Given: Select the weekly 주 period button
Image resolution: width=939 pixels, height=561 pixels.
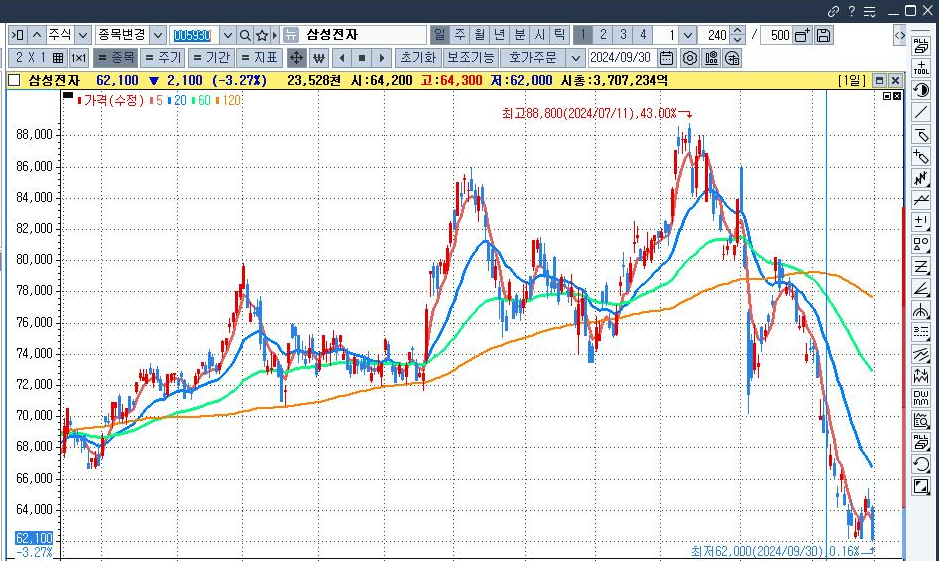Looking at the screenshot, I should 460,35.
